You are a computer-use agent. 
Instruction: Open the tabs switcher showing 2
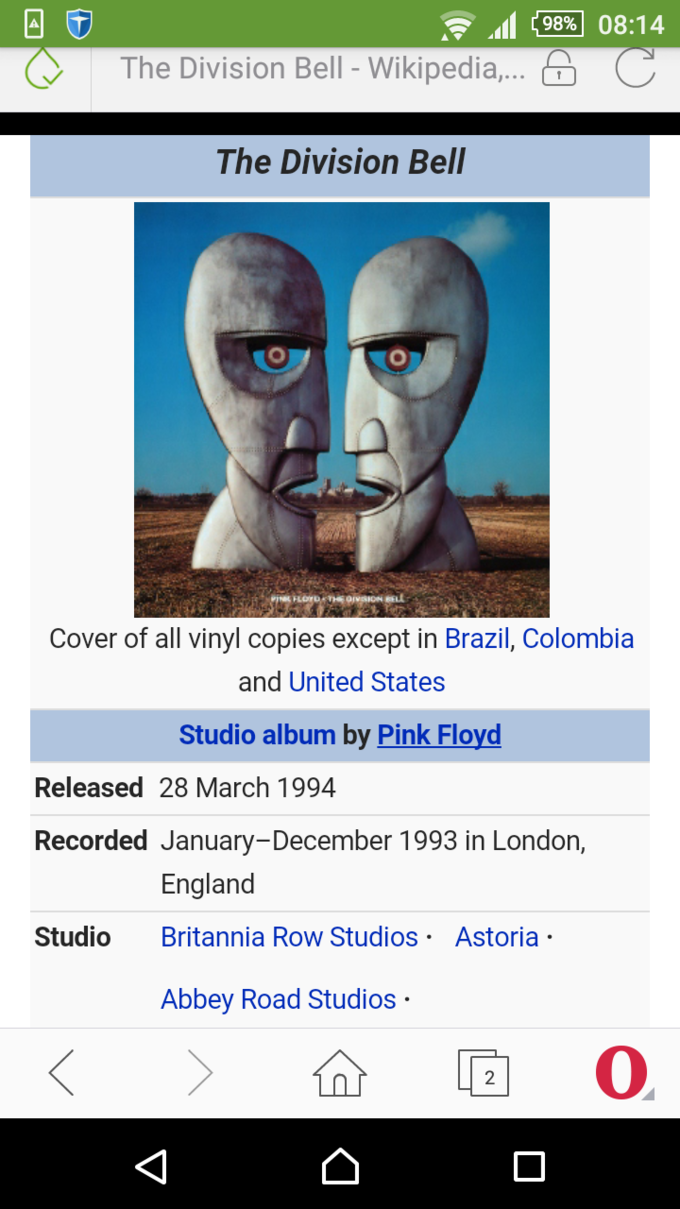tap(483, 1073)
